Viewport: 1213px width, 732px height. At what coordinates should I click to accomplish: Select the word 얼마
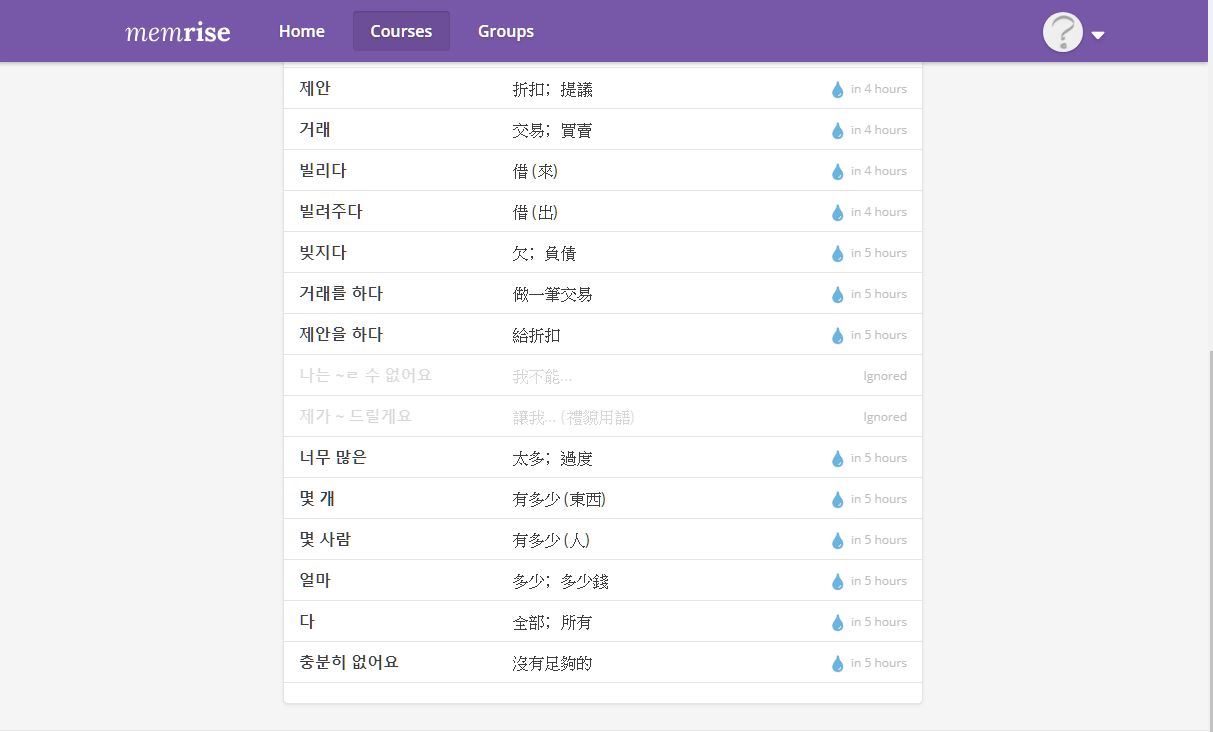[x=315, y=580]
